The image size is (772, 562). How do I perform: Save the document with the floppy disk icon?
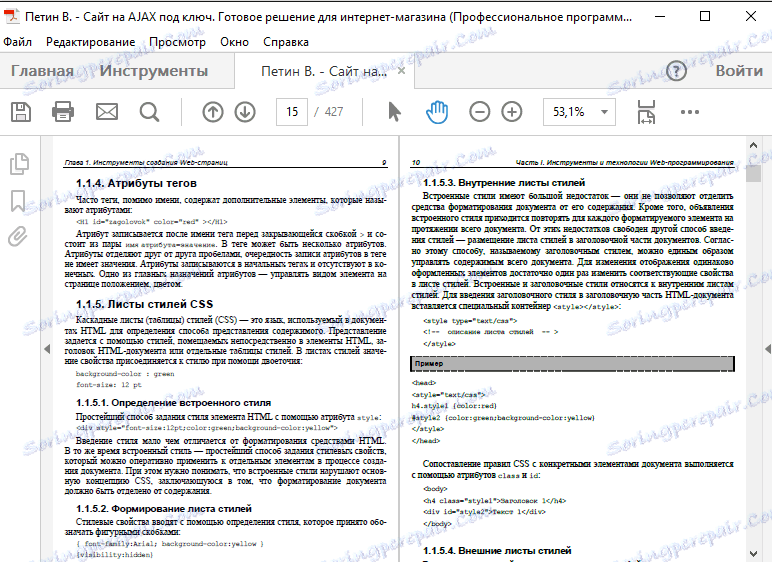(21, 112)
